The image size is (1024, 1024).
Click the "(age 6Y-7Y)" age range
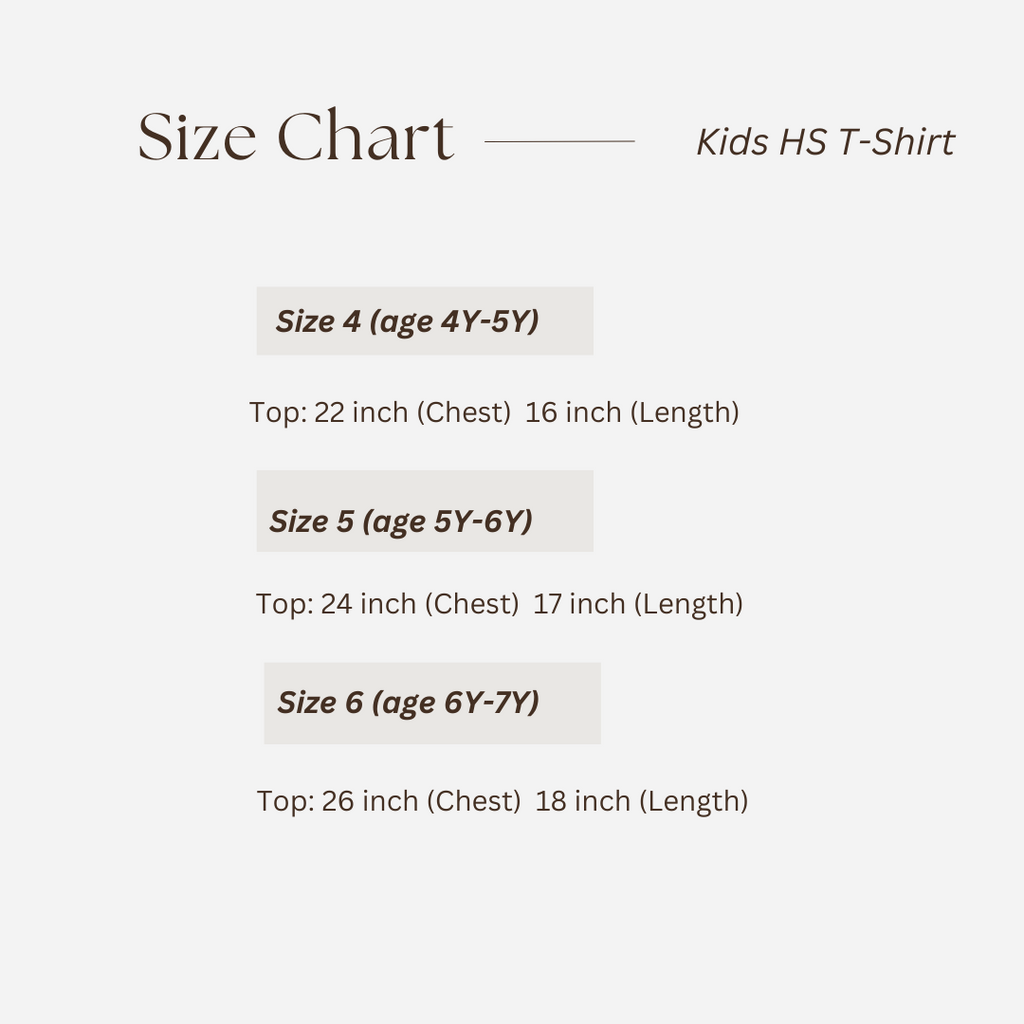pyautogui.click(x=456, y=702)
